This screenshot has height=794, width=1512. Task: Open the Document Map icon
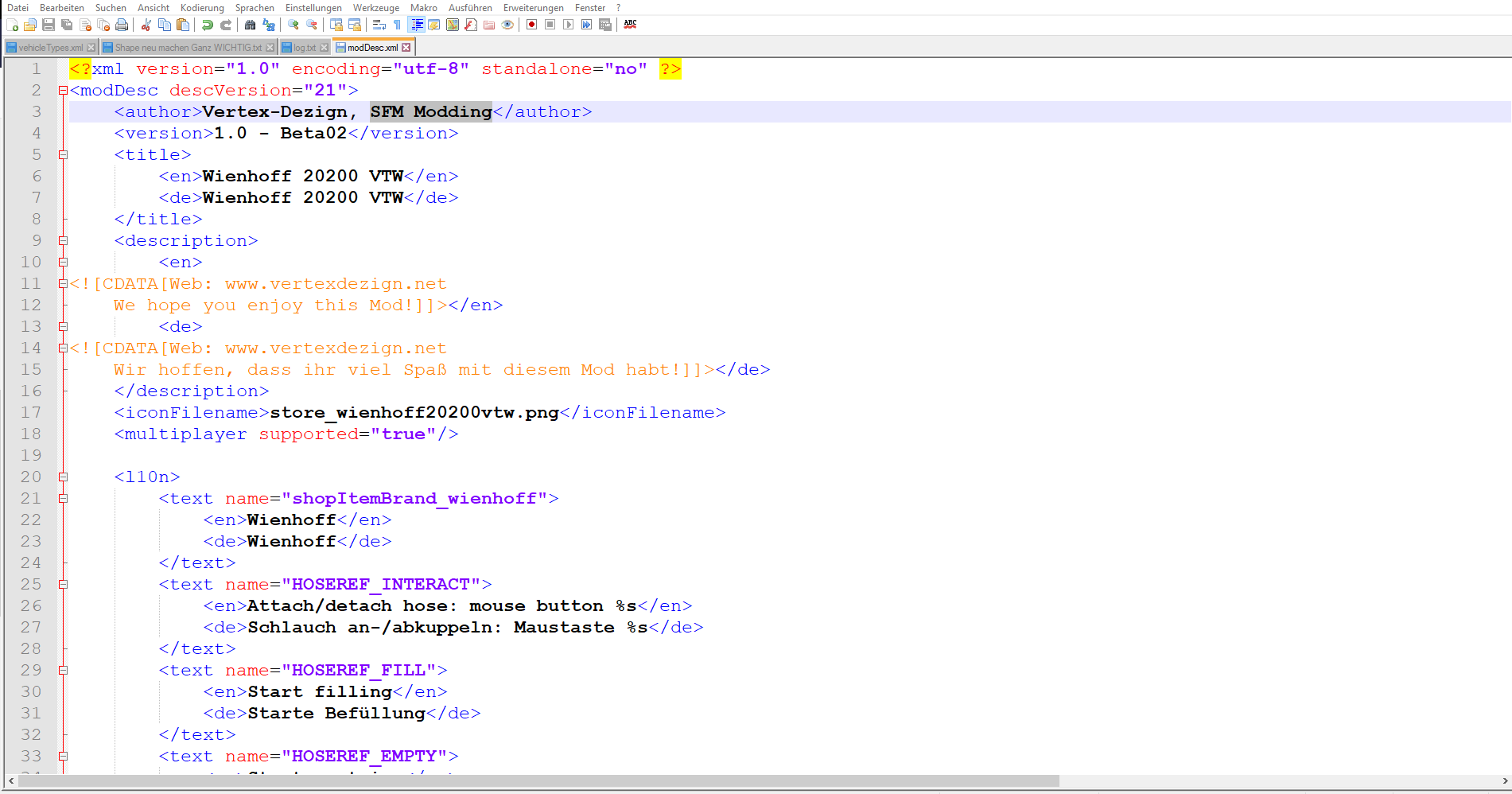(x=453, y=25)
